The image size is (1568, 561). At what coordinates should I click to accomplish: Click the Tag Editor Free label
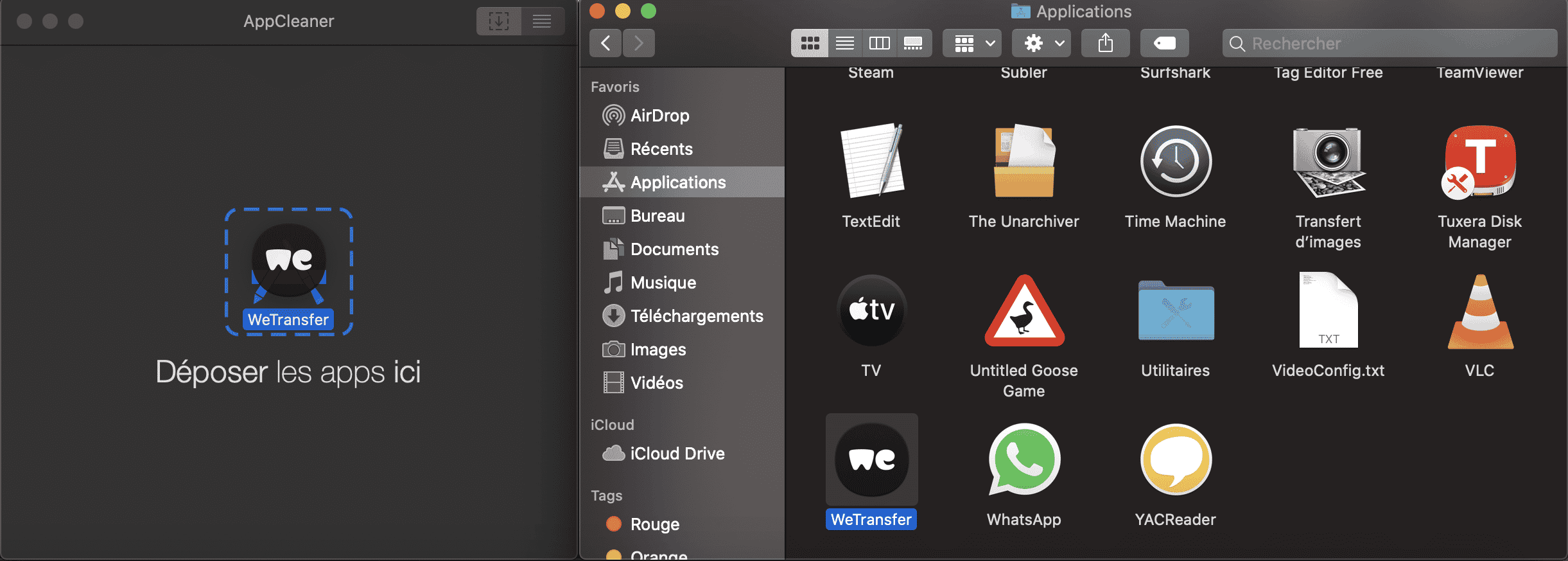click(x=1328, y=73)
